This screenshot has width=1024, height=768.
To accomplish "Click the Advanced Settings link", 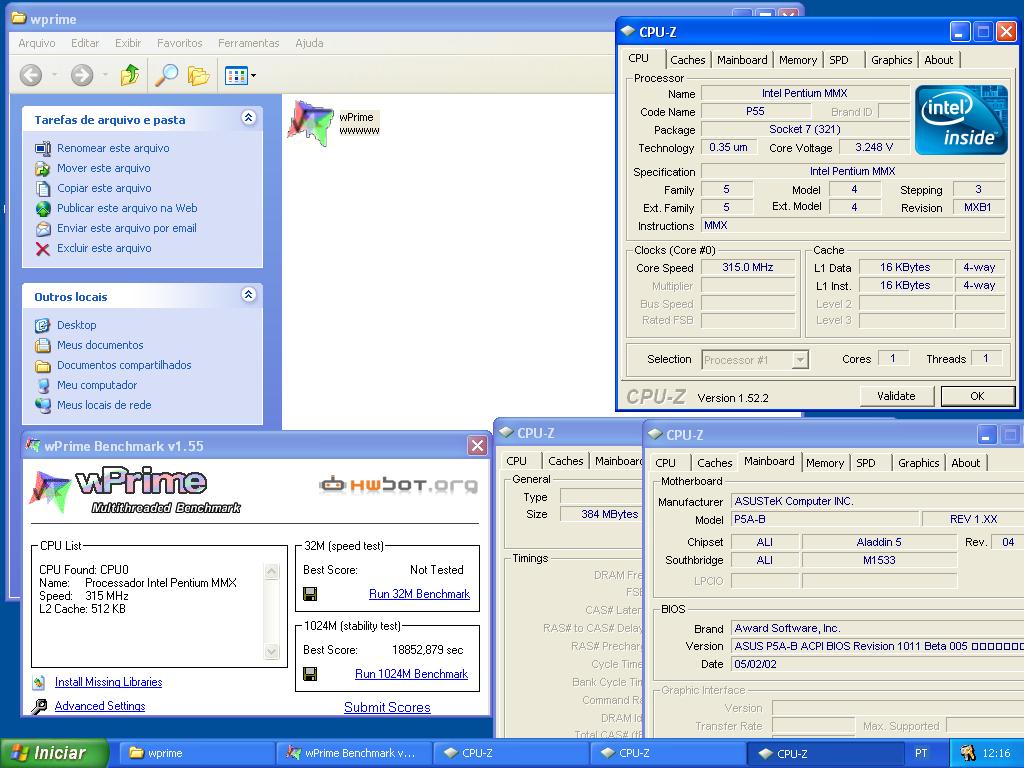I will pos(100,706).
